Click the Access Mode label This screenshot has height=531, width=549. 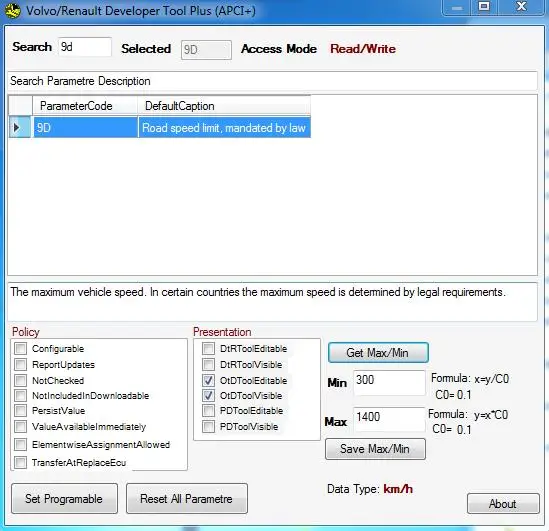tap(279, 49)
